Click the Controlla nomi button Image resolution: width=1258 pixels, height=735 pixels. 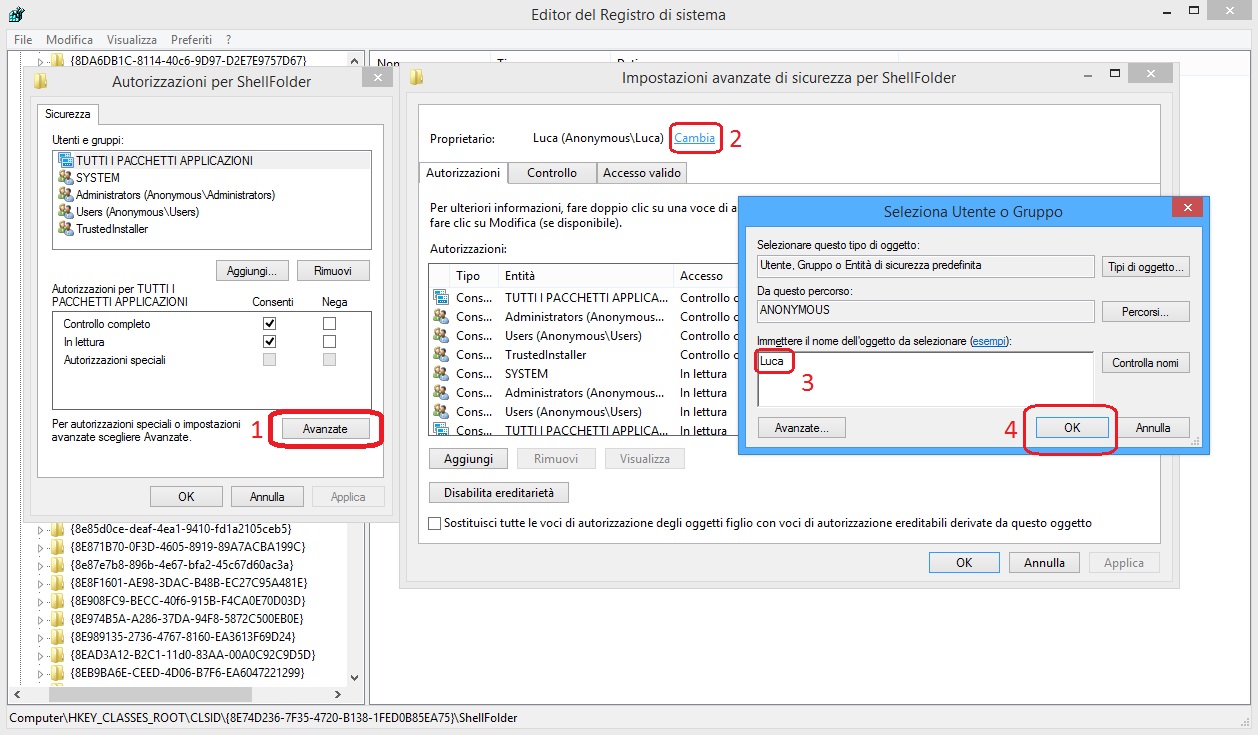click(1146, 363)
